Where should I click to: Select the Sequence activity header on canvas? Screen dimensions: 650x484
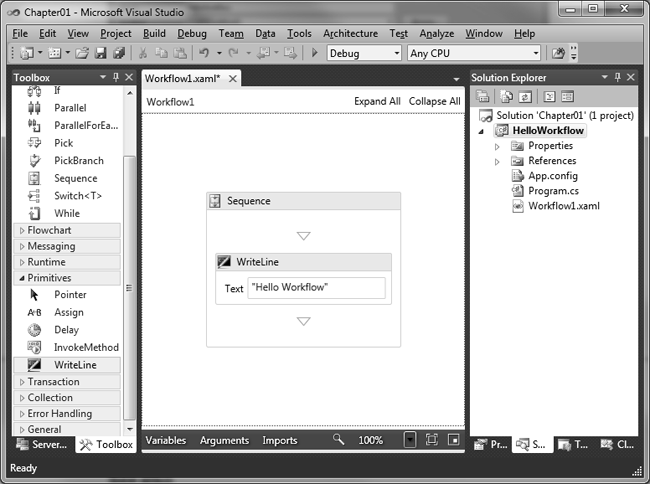coord(303,201)
